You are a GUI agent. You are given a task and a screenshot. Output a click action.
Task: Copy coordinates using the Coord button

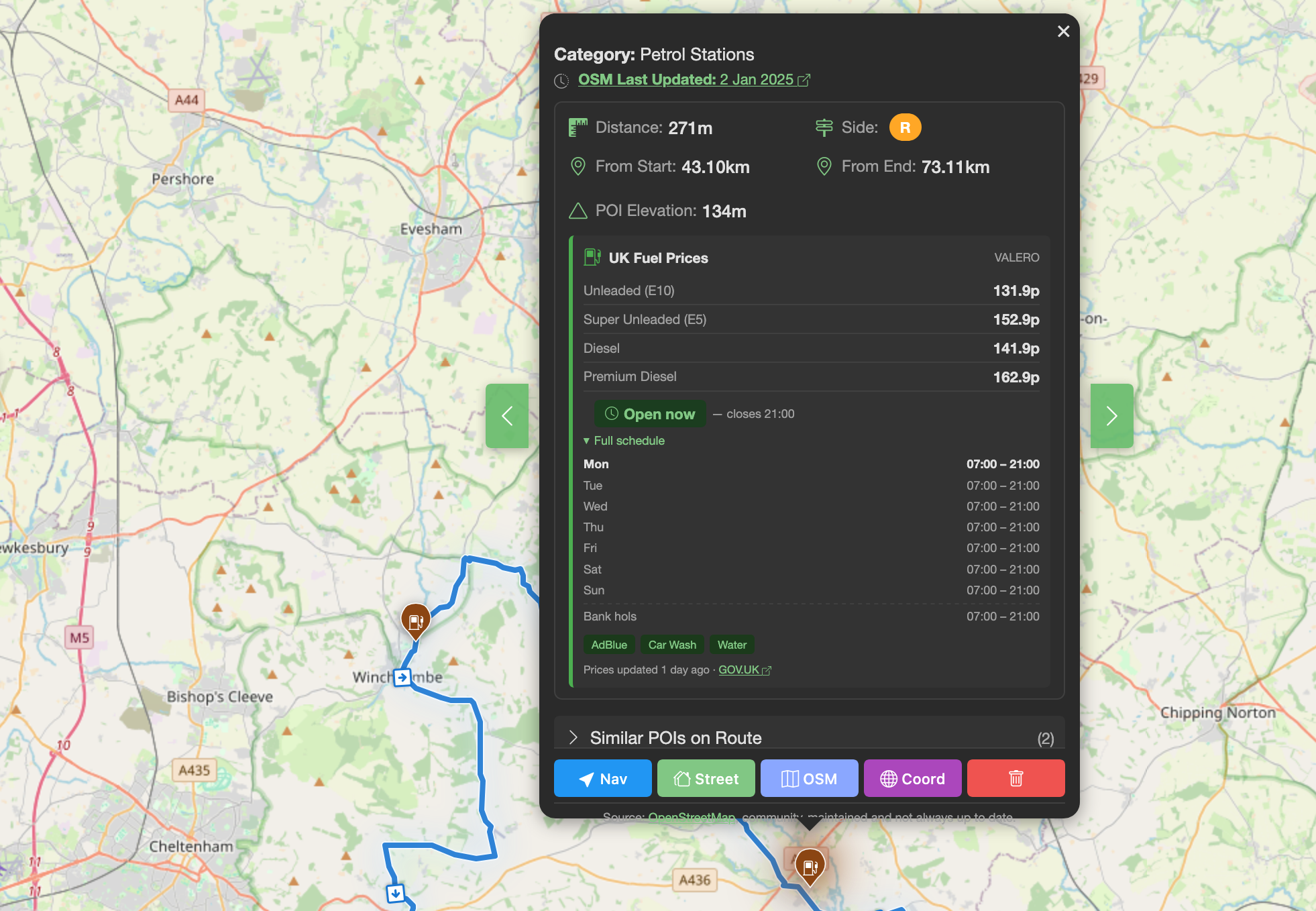click(912, 778)
